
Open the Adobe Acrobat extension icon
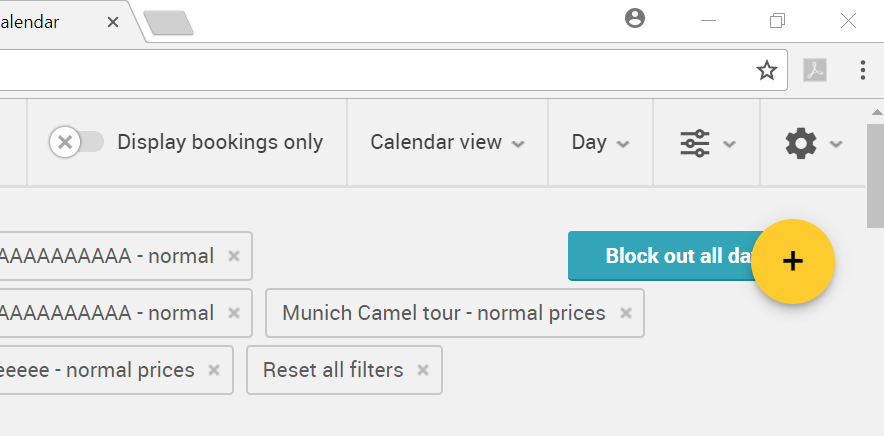tap(815, 71)
